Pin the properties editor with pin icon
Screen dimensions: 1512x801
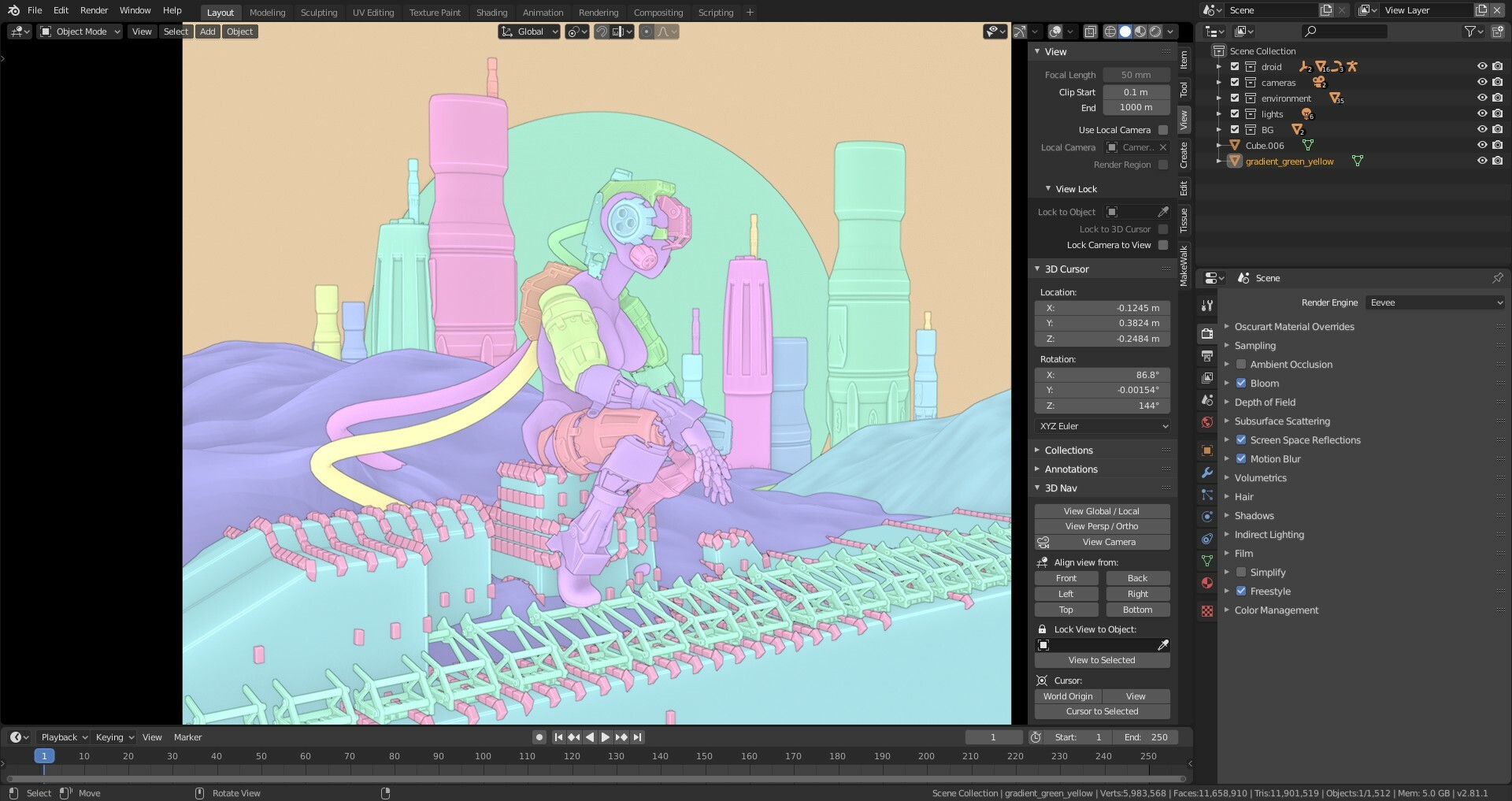pyautogui.click(x=1498, y=278)
